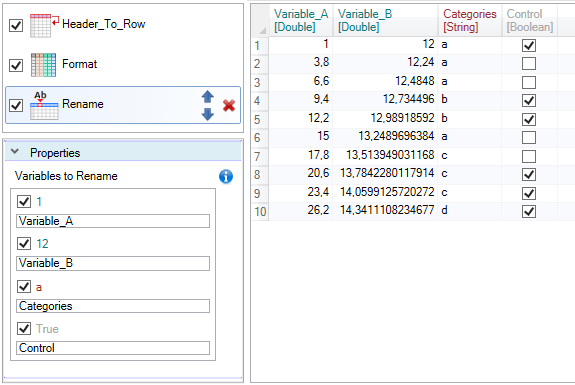This screenshot has width=575, height=385.
Task: Toggle the Format step checkbox
Action: tap(16, 65)
